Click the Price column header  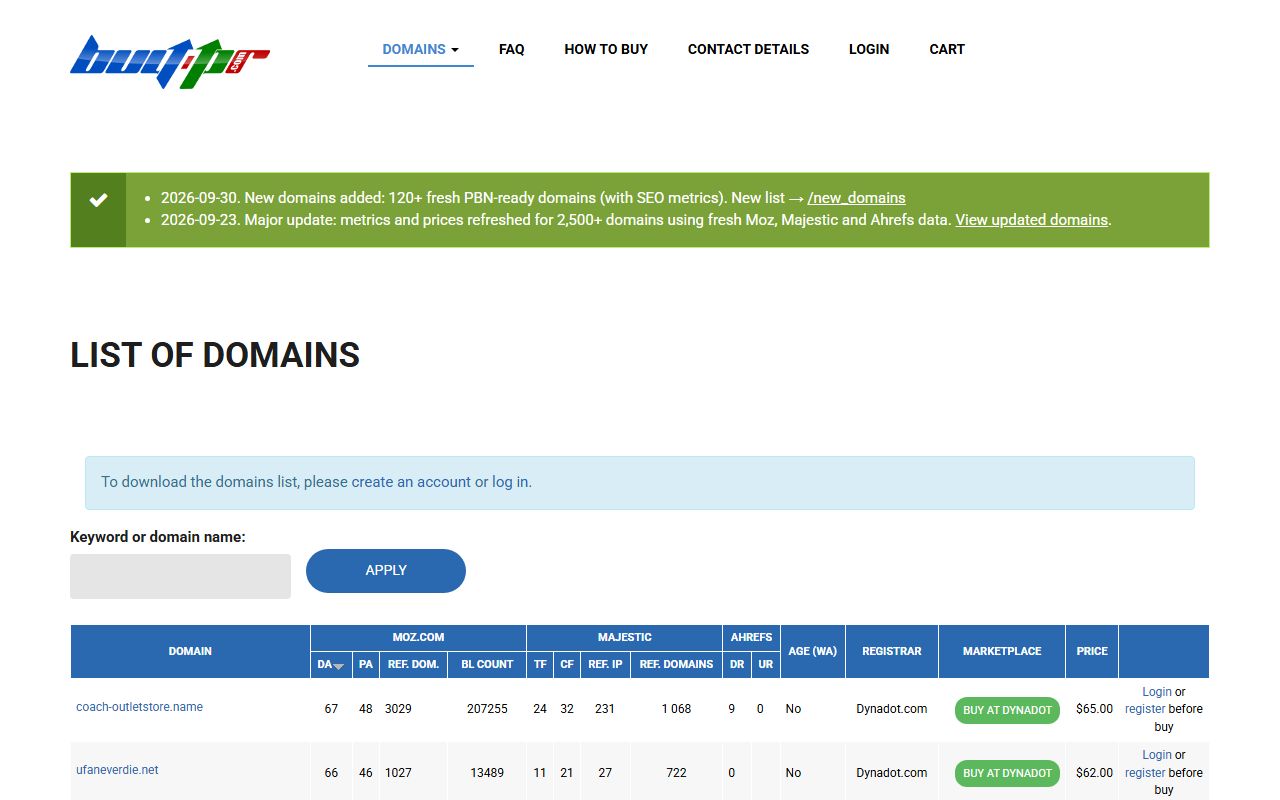1092,651
